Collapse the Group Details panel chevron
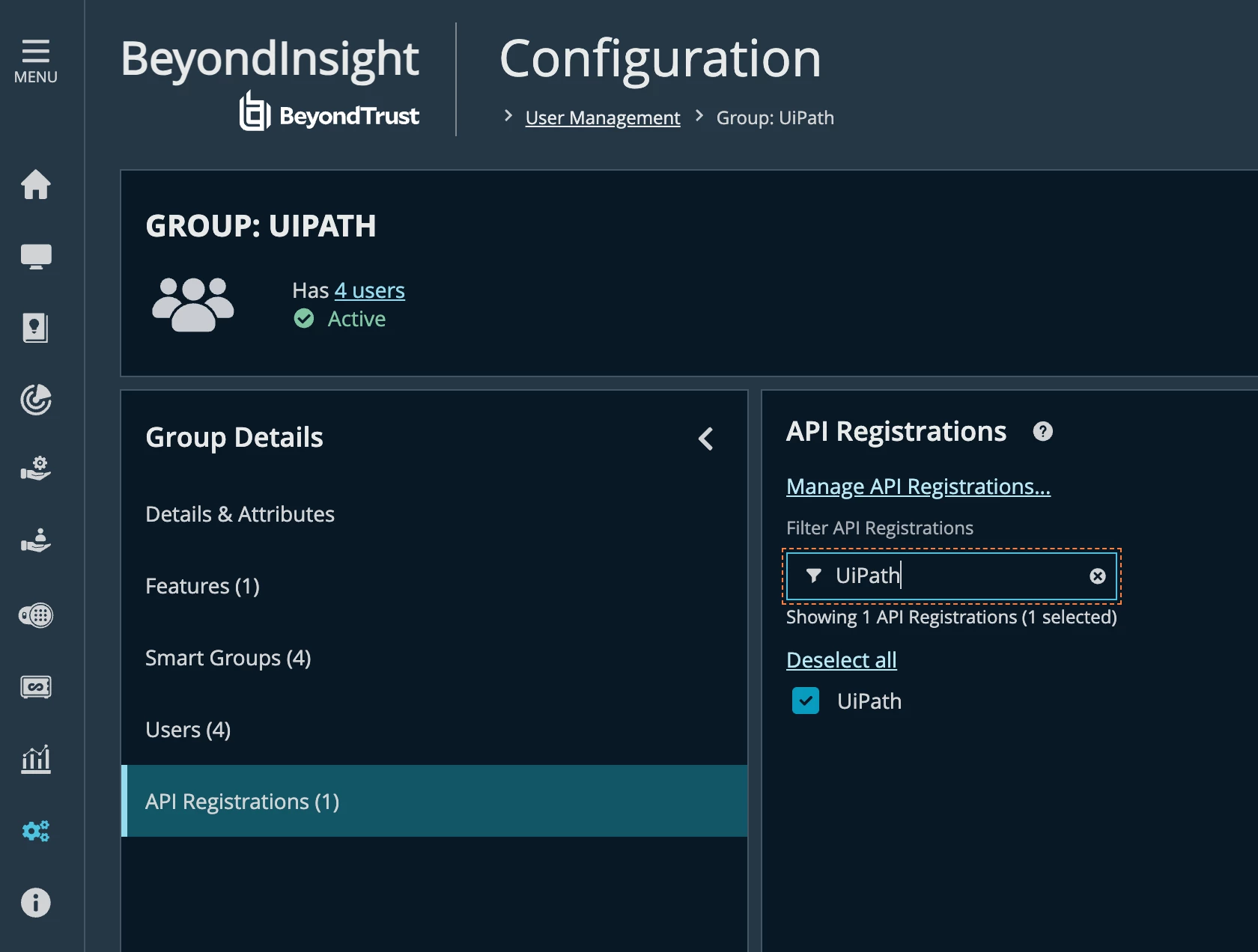The height and width of the screenshot is (952, 1258). [705, 439]
